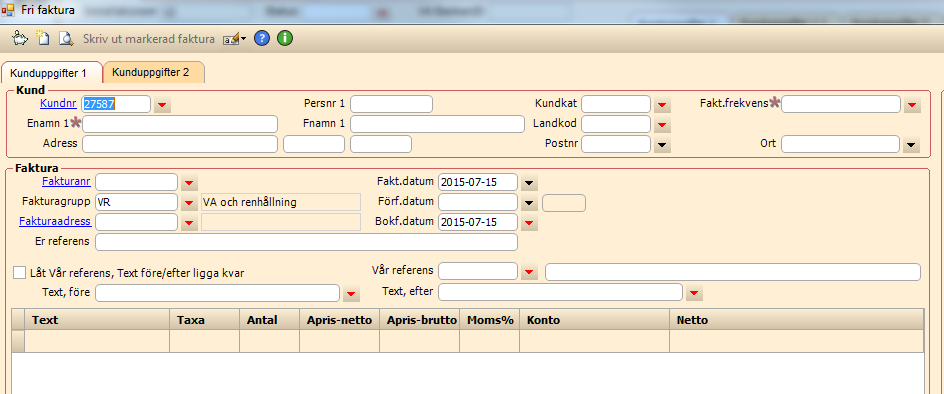
Task: Expand the Vår referens dropdown arrow
Action: point(529,272)
